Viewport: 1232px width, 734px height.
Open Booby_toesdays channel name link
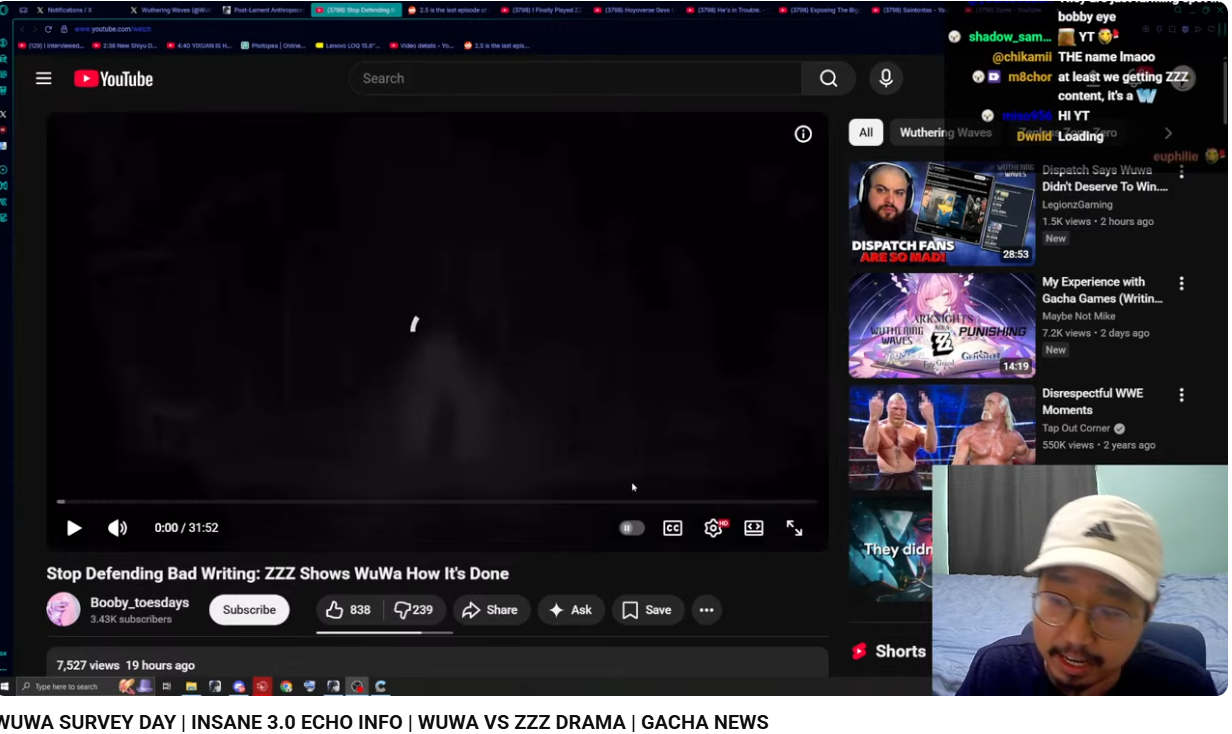coord(139,602)
